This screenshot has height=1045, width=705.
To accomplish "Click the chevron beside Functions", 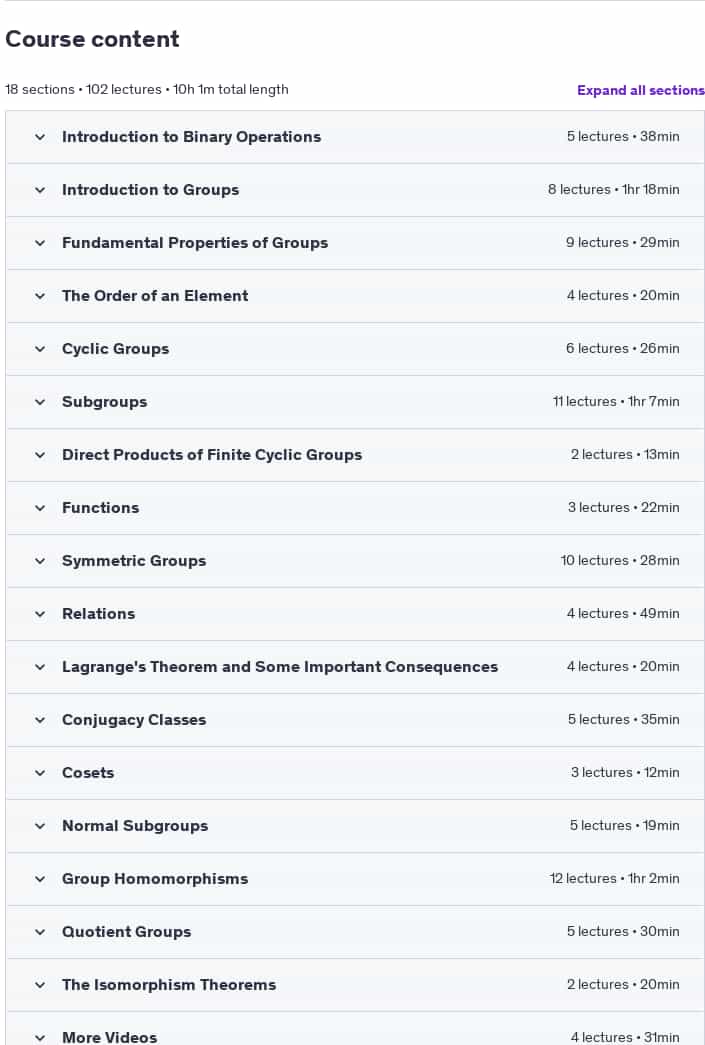I will (x=40, y=508).
